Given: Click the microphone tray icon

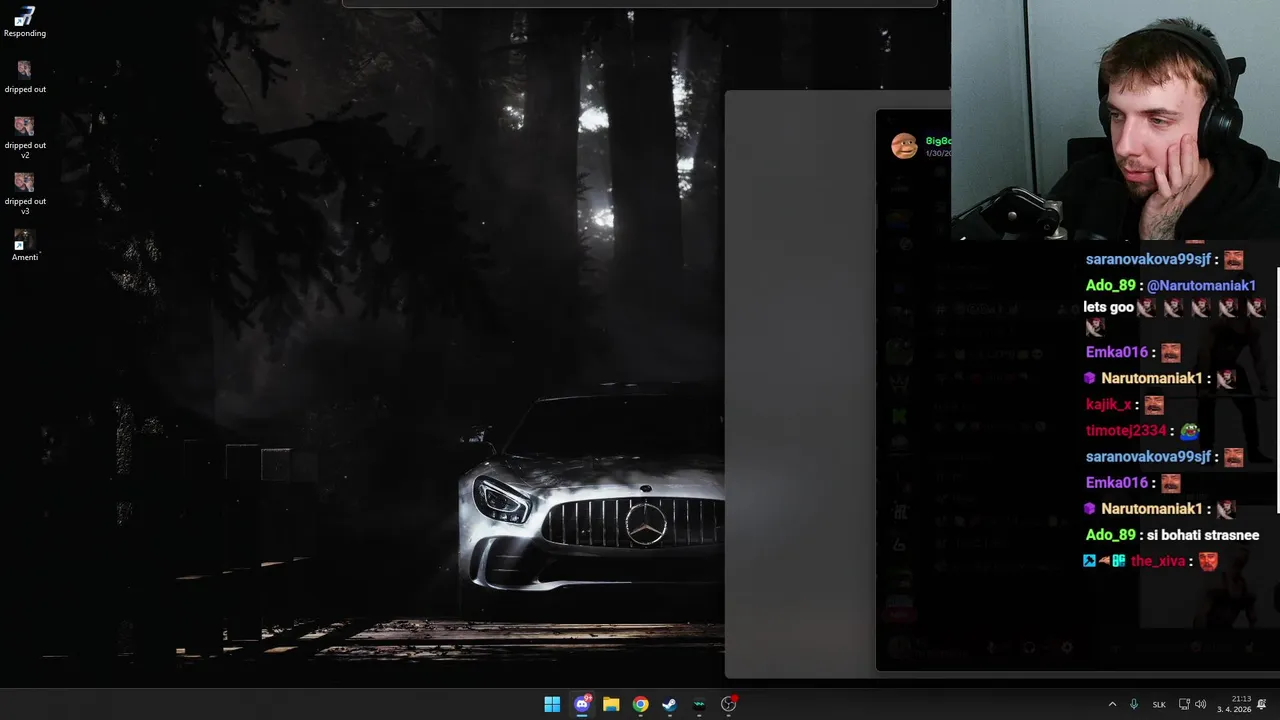Looking at the screenshot, I should (1134, 704).
